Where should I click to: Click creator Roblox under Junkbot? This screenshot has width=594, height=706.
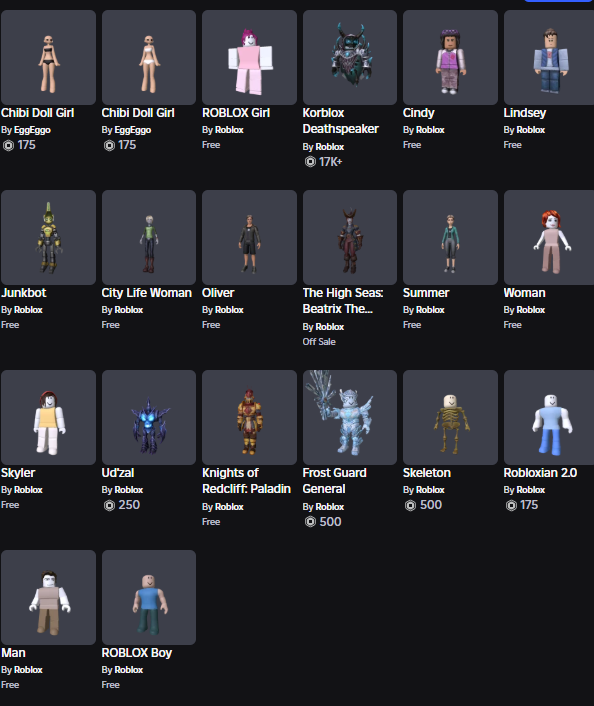pyautogui.click(x=28, y=310)
